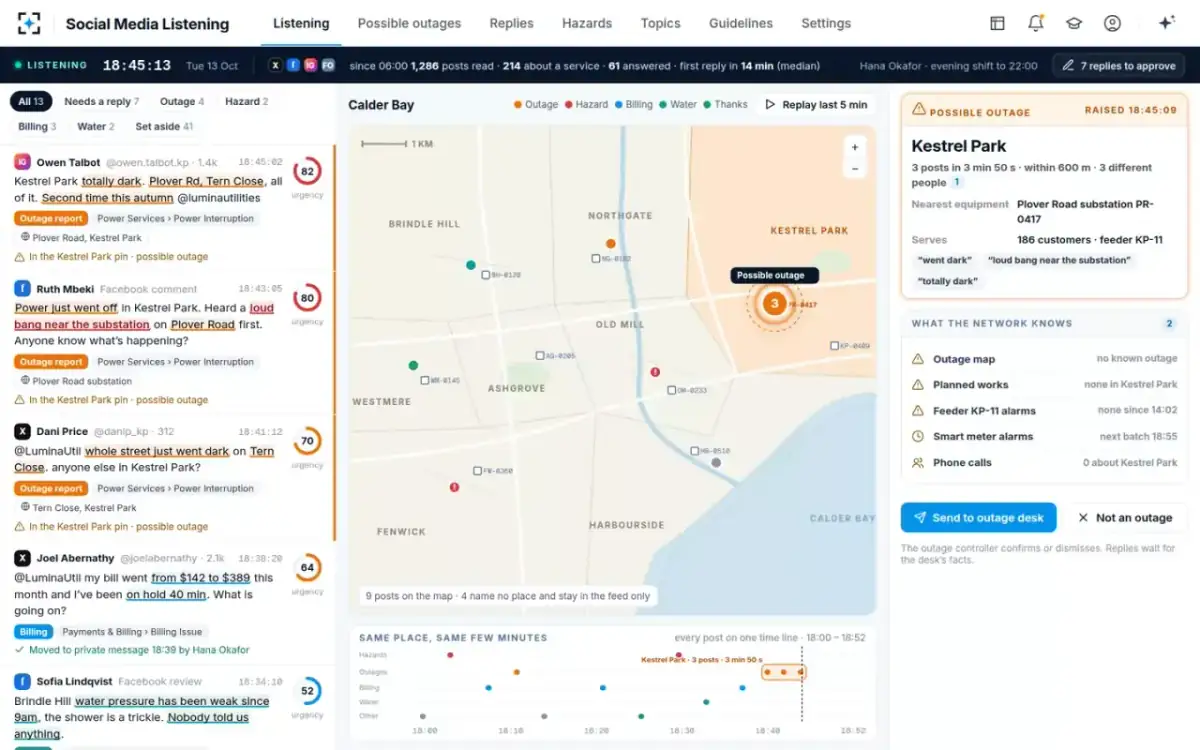Screen dimensions: 1200x750
Task: Click Replay last 5 min
Action: coord(815,105)
